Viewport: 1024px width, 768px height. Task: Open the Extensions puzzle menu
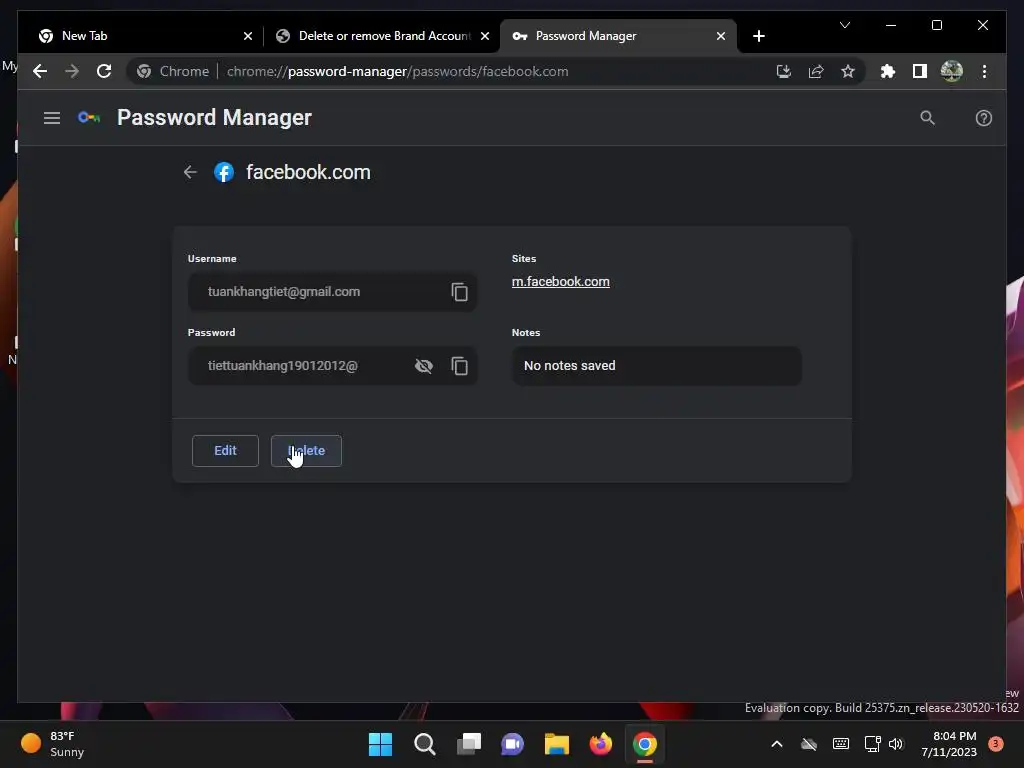(x=888, y=71)
